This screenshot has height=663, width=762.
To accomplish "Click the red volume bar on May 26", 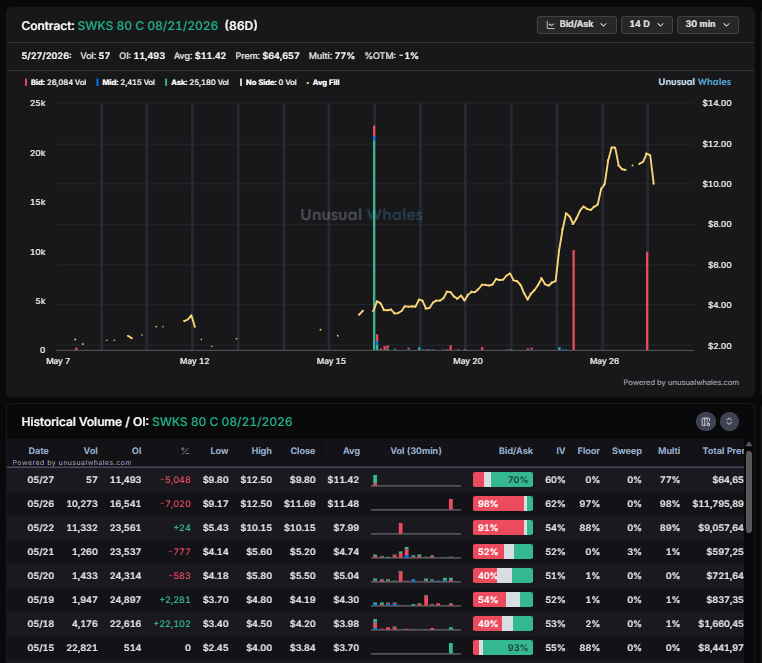I will point(647,300).
